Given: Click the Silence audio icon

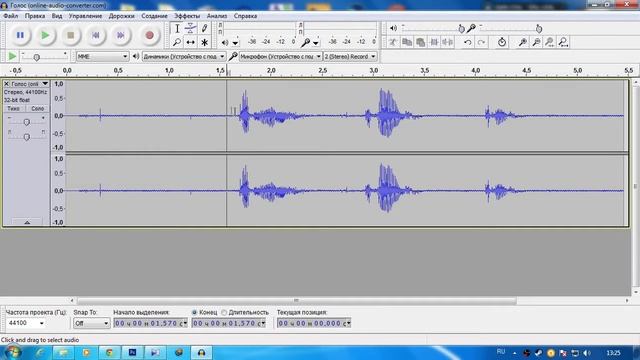Looking at the screenshot, I should pyautogui.click(x=448, y=42).
